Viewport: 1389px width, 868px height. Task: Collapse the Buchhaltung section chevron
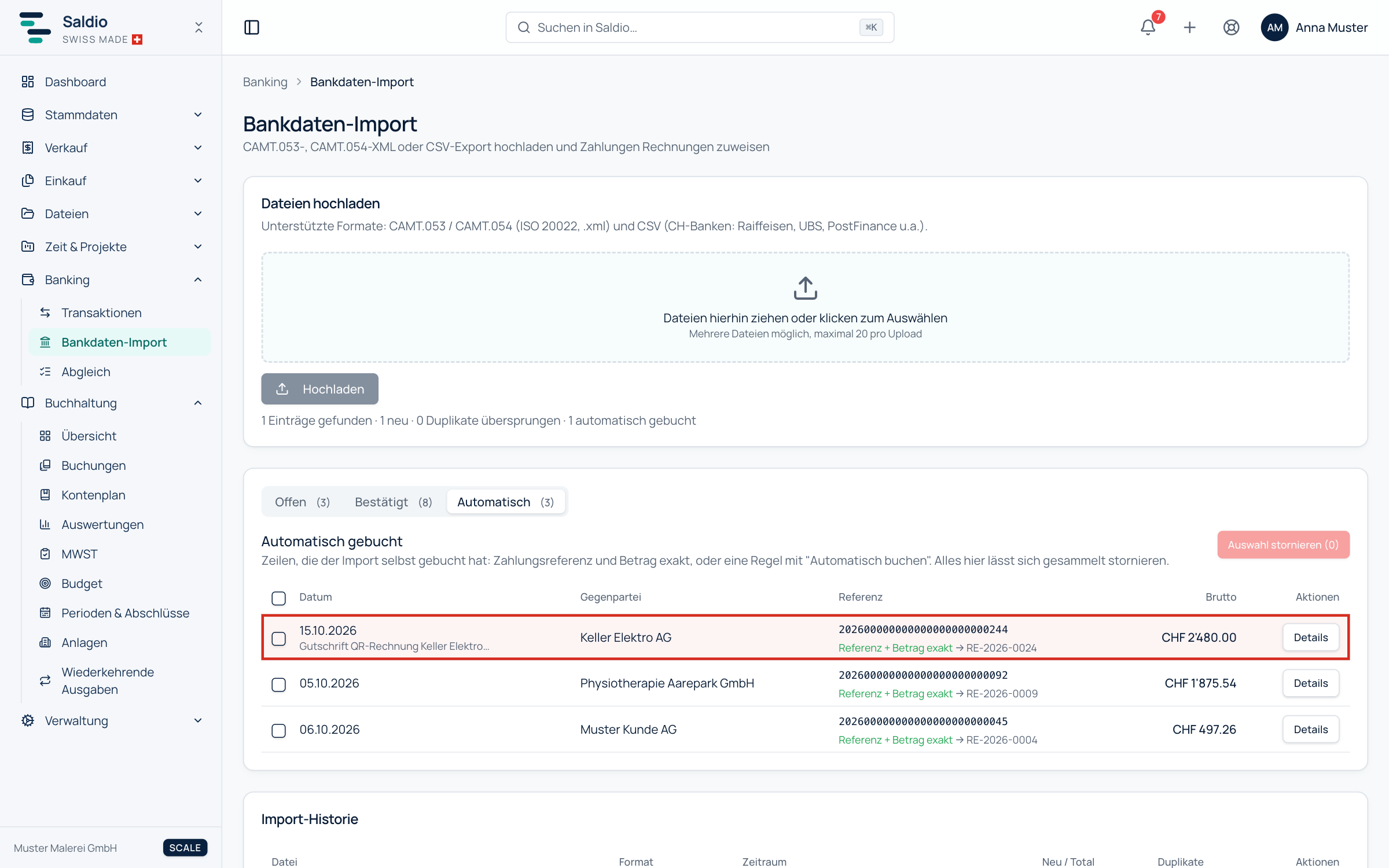pos(198,403)
